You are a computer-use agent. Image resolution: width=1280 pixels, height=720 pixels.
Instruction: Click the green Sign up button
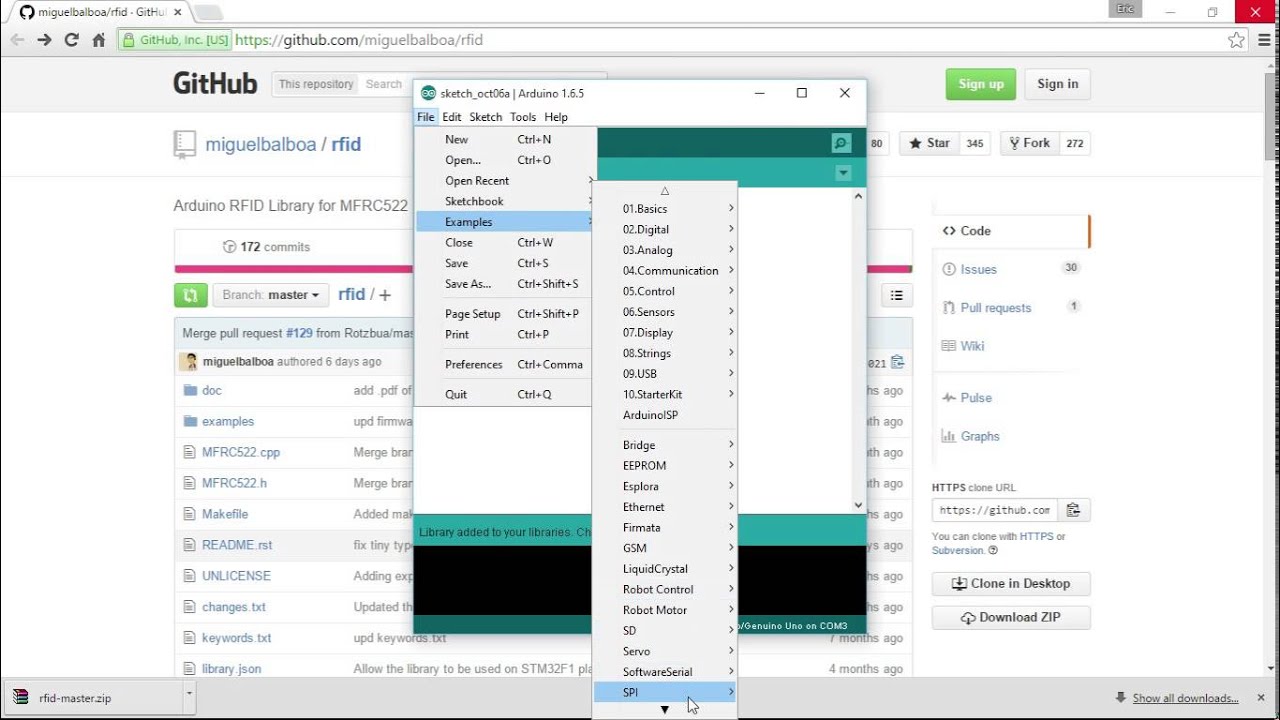[981, 84]
